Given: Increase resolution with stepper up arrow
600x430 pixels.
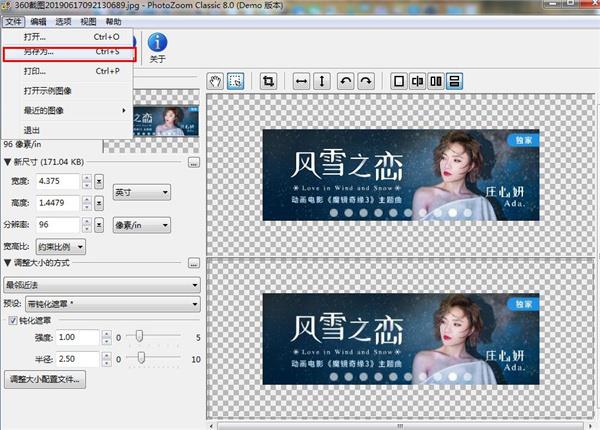Looking at the screenshot, I should click(87, 222).
